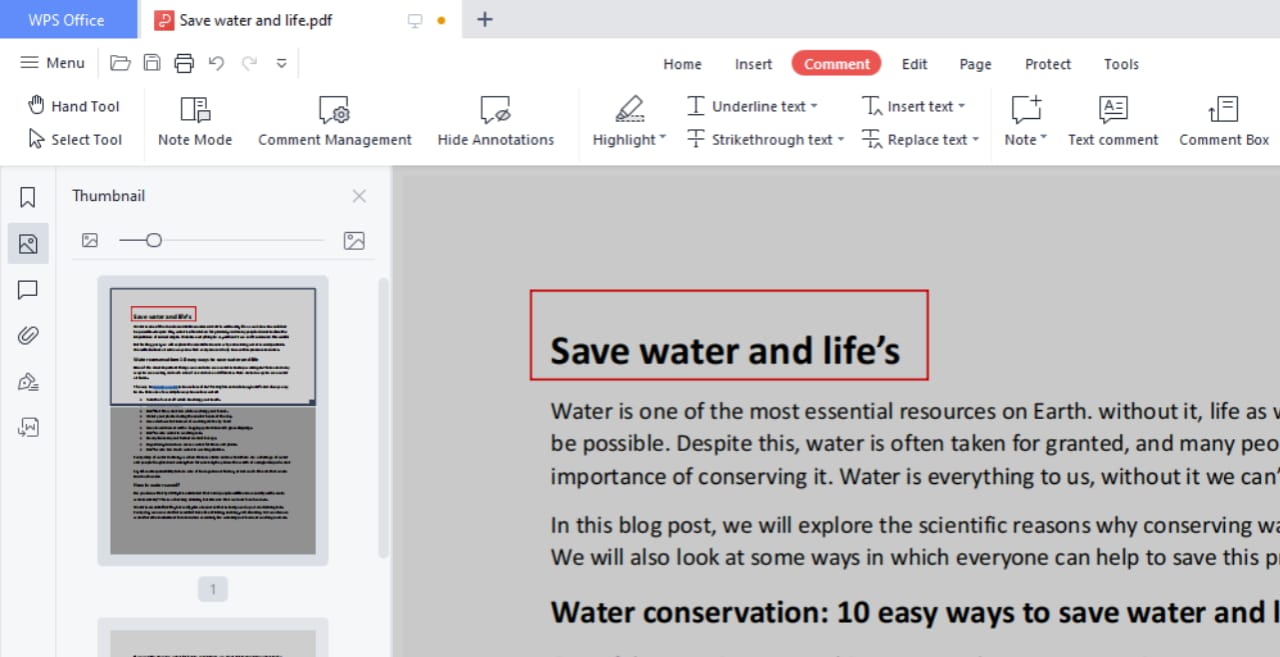Add a Comment Box
1280x657 pixels.
coord(1222,122)
